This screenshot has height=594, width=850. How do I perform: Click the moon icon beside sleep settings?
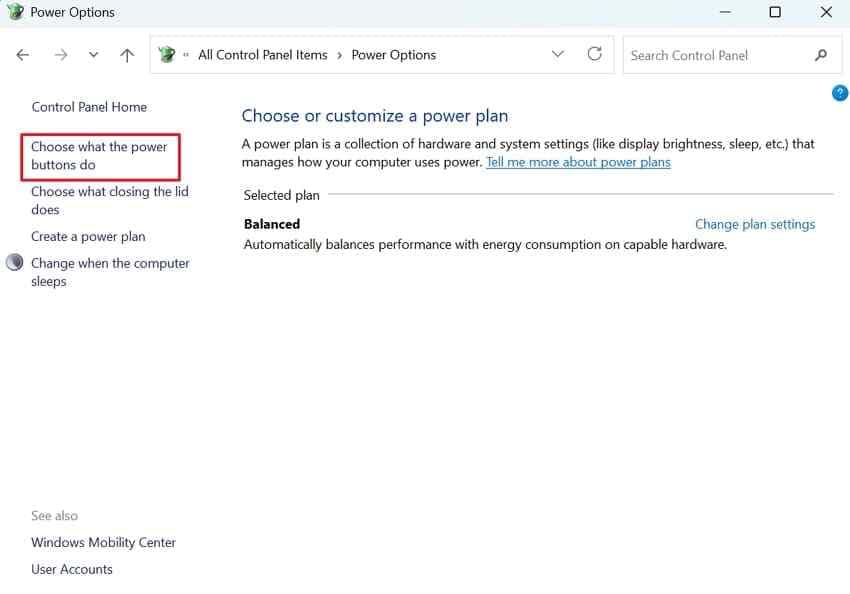(x=15, y=262)
